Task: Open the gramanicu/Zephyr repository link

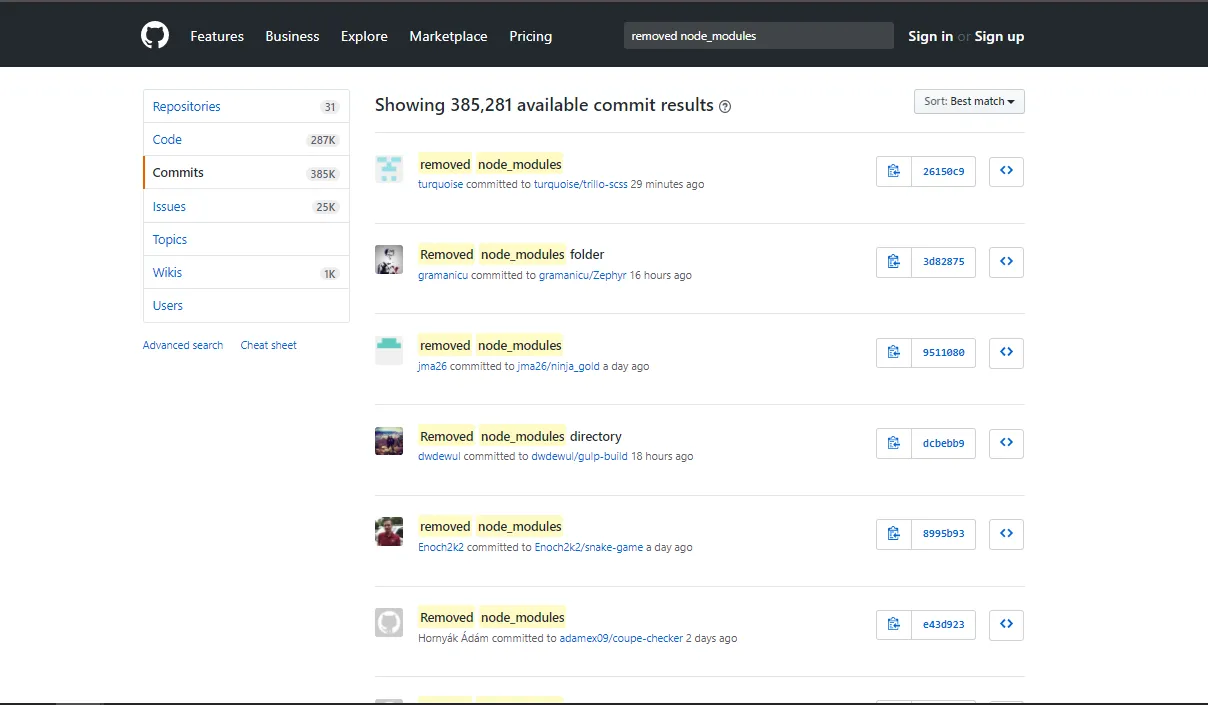Action: [582, 275]
